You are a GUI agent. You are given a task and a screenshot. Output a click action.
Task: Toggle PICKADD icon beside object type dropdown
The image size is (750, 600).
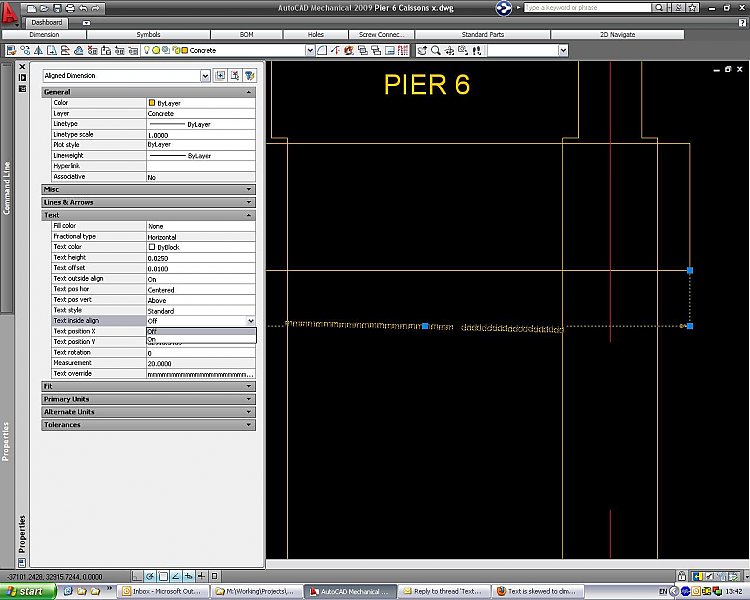(x=221, y=75)
